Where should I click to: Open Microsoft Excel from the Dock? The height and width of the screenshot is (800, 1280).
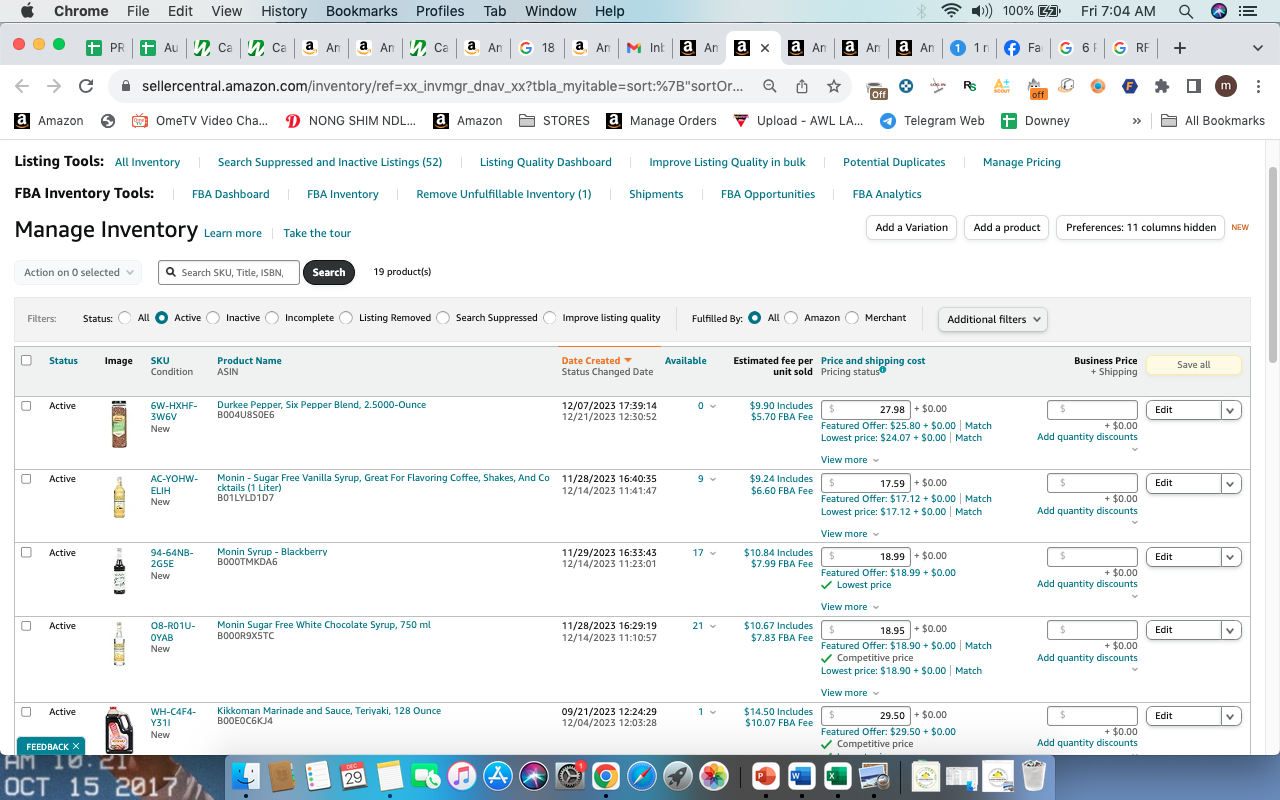point(837,775)
